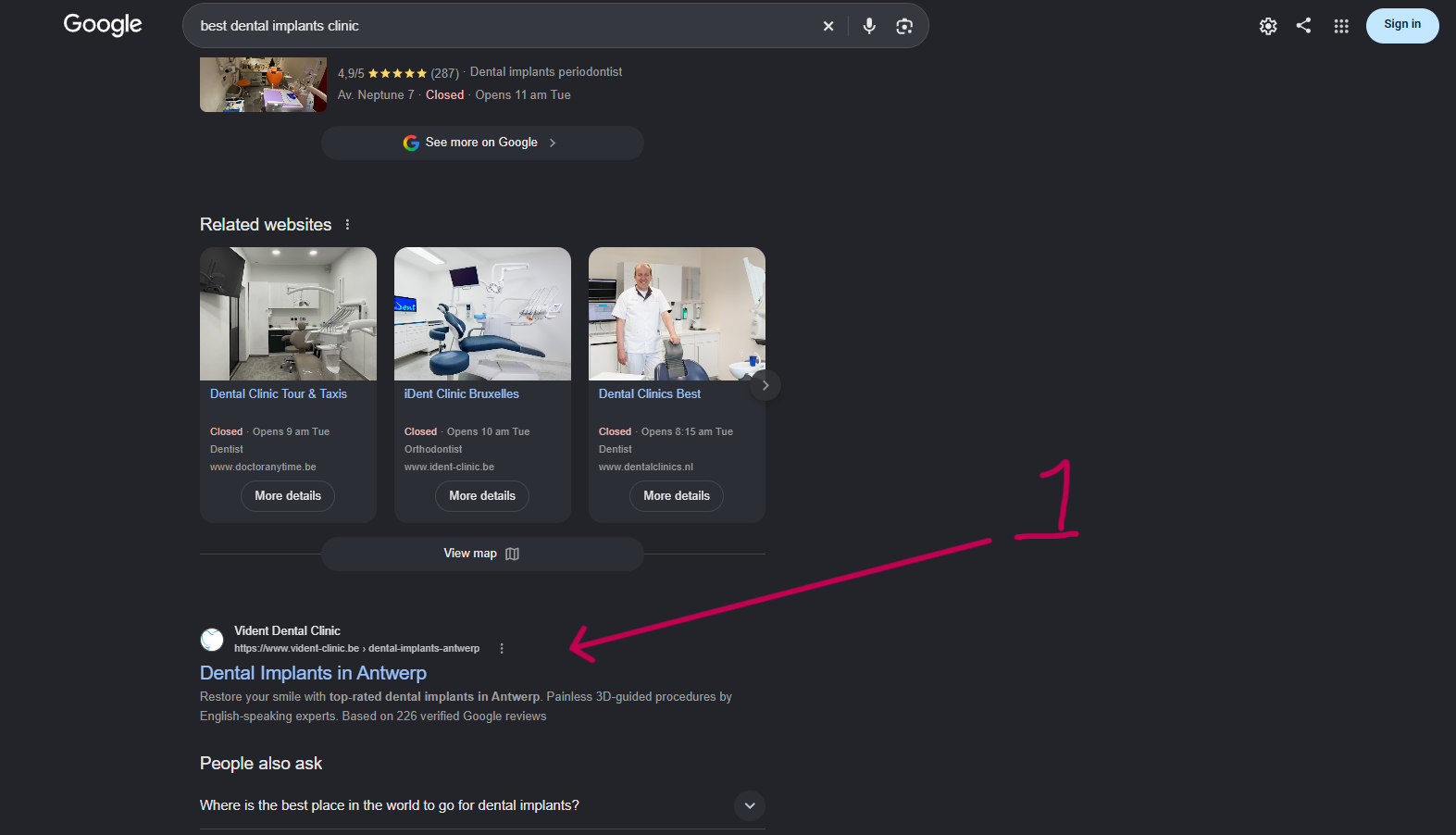Click the 'People also ask' heading

pos(261,764)
